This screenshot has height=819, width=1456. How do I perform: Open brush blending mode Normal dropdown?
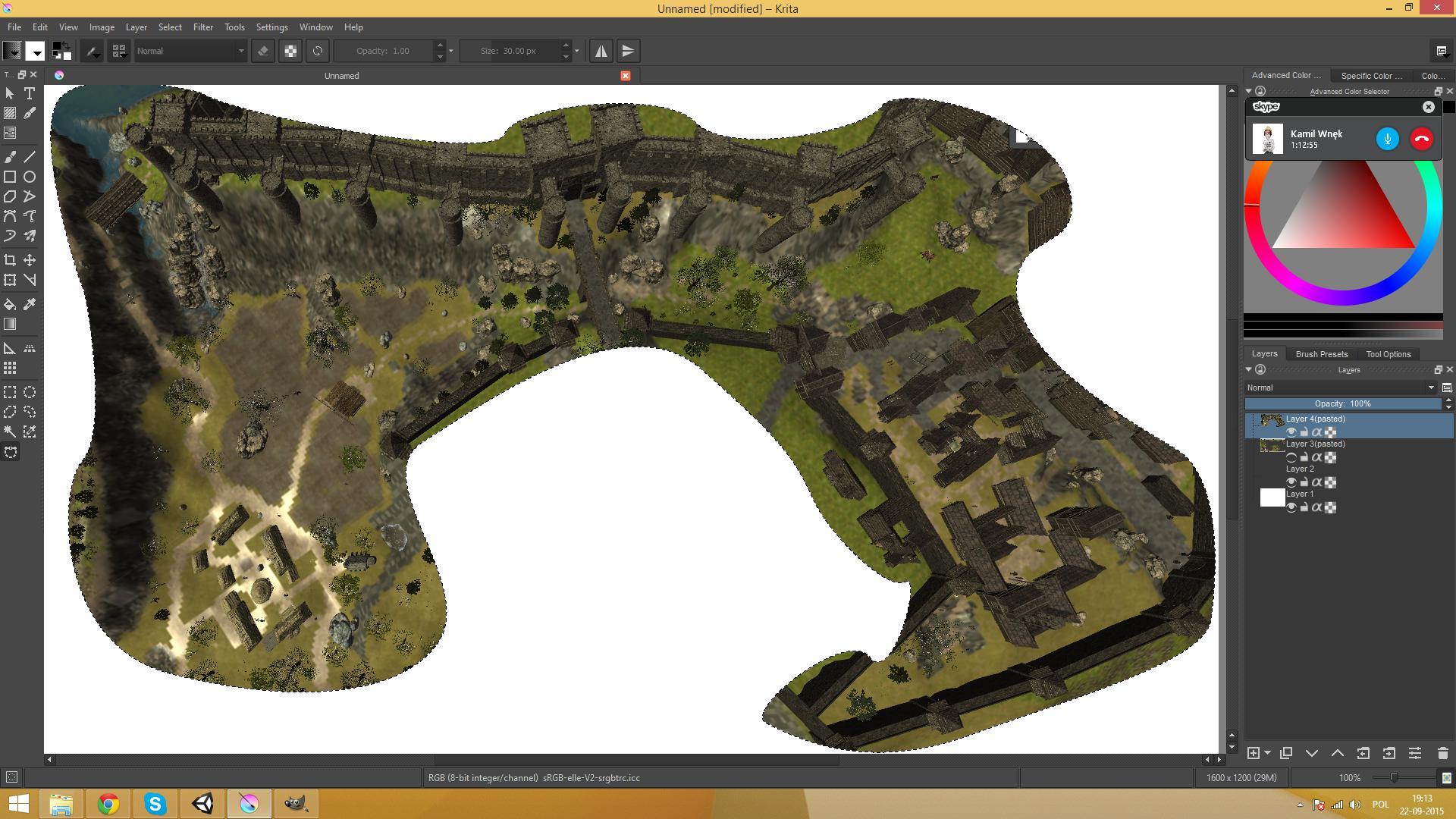tap(190, 51)
